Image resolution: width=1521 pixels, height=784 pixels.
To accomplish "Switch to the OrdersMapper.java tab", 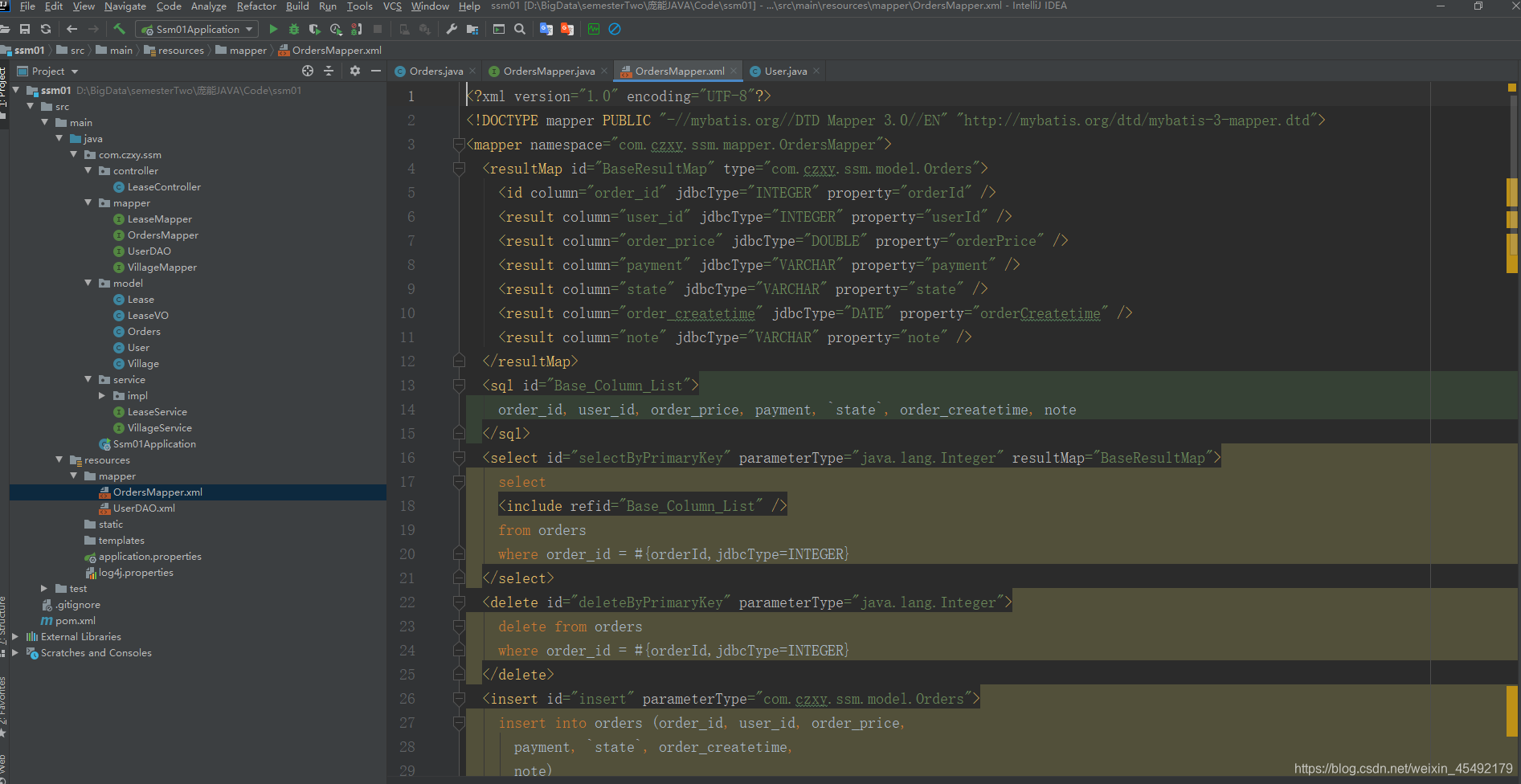I will 549,71.
